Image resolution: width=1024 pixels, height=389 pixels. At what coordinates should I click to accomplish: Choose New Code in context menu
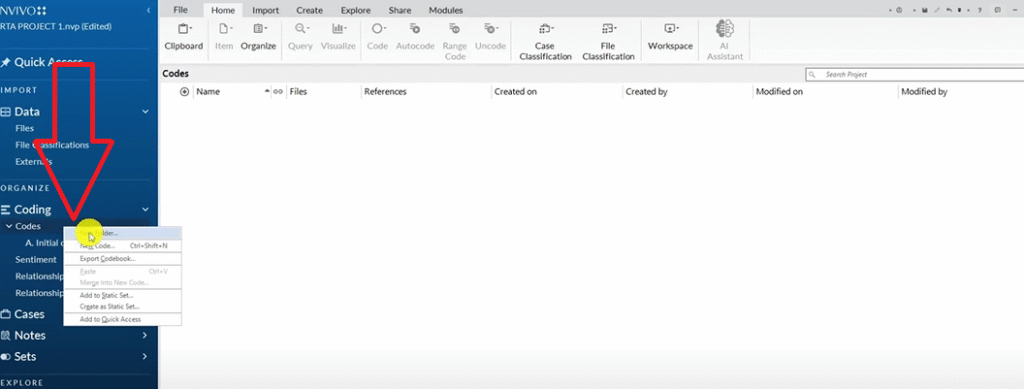(122, 246)
